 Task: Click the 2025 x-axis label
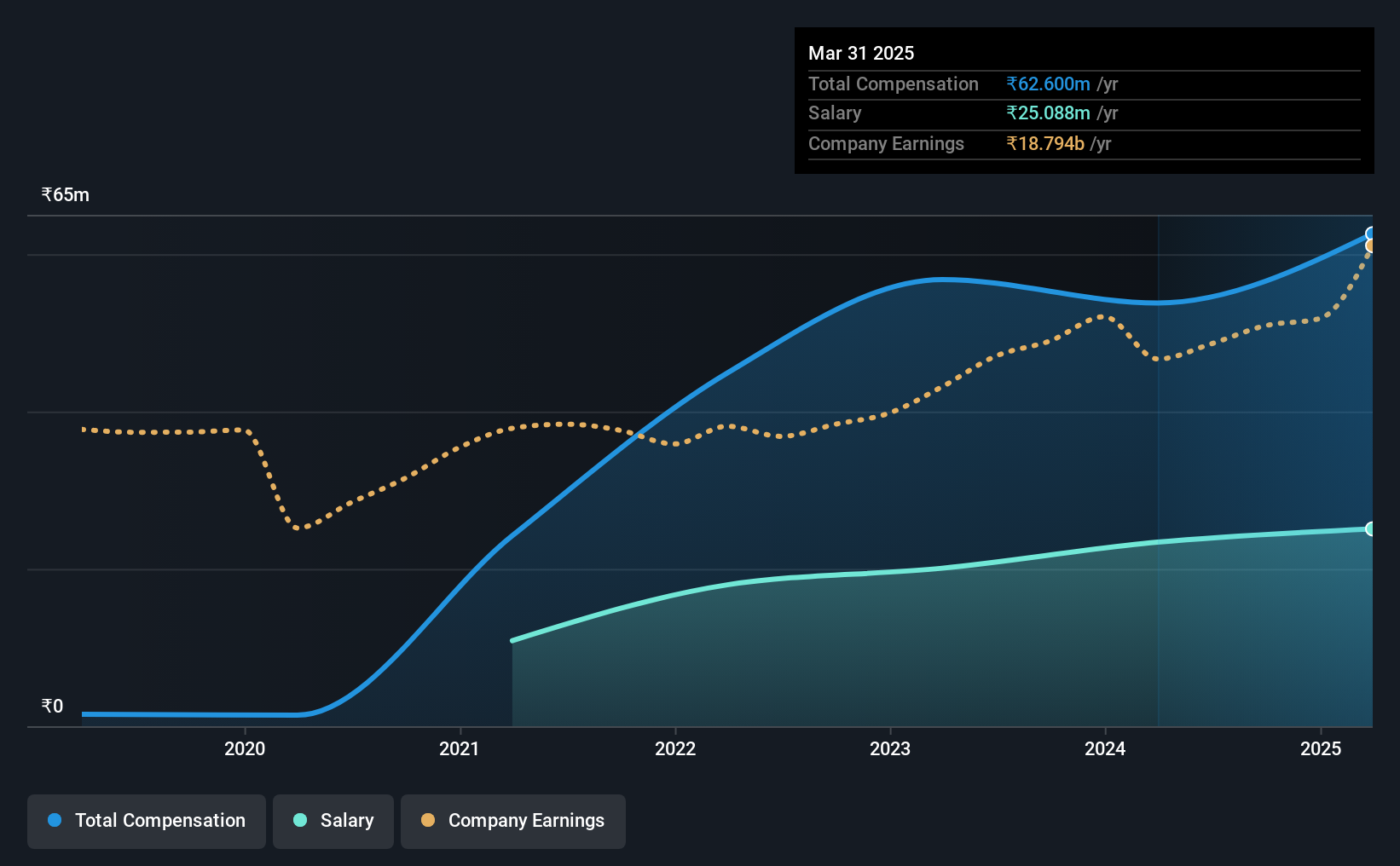(1321, 748)
